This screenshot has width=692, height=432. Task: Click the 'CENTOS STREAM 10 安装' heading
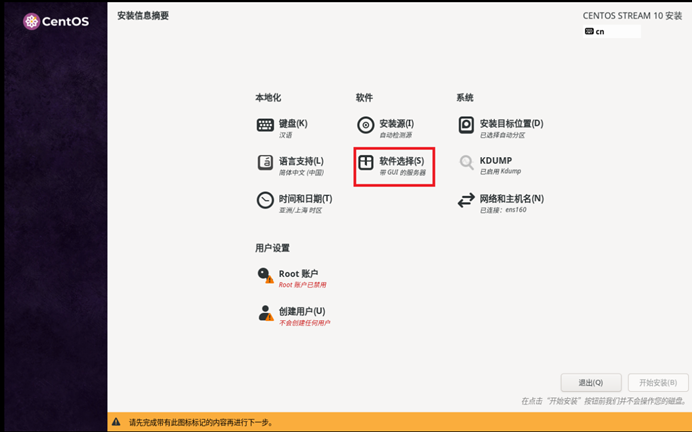click(632, 16)
